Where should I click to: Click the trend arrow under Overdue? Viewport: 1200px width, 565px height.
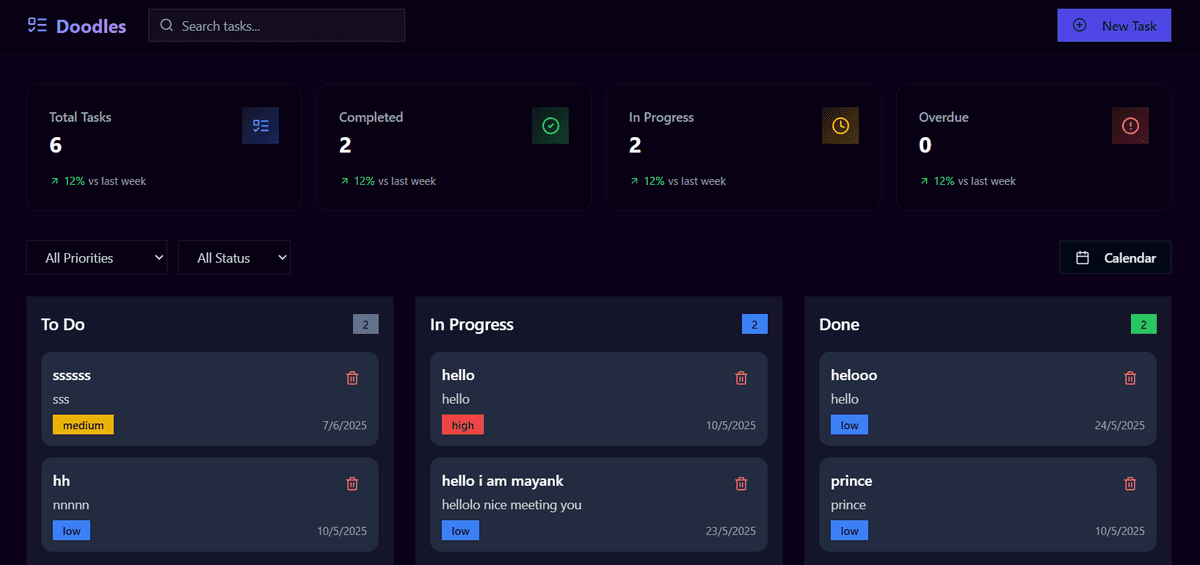point(924,181)
